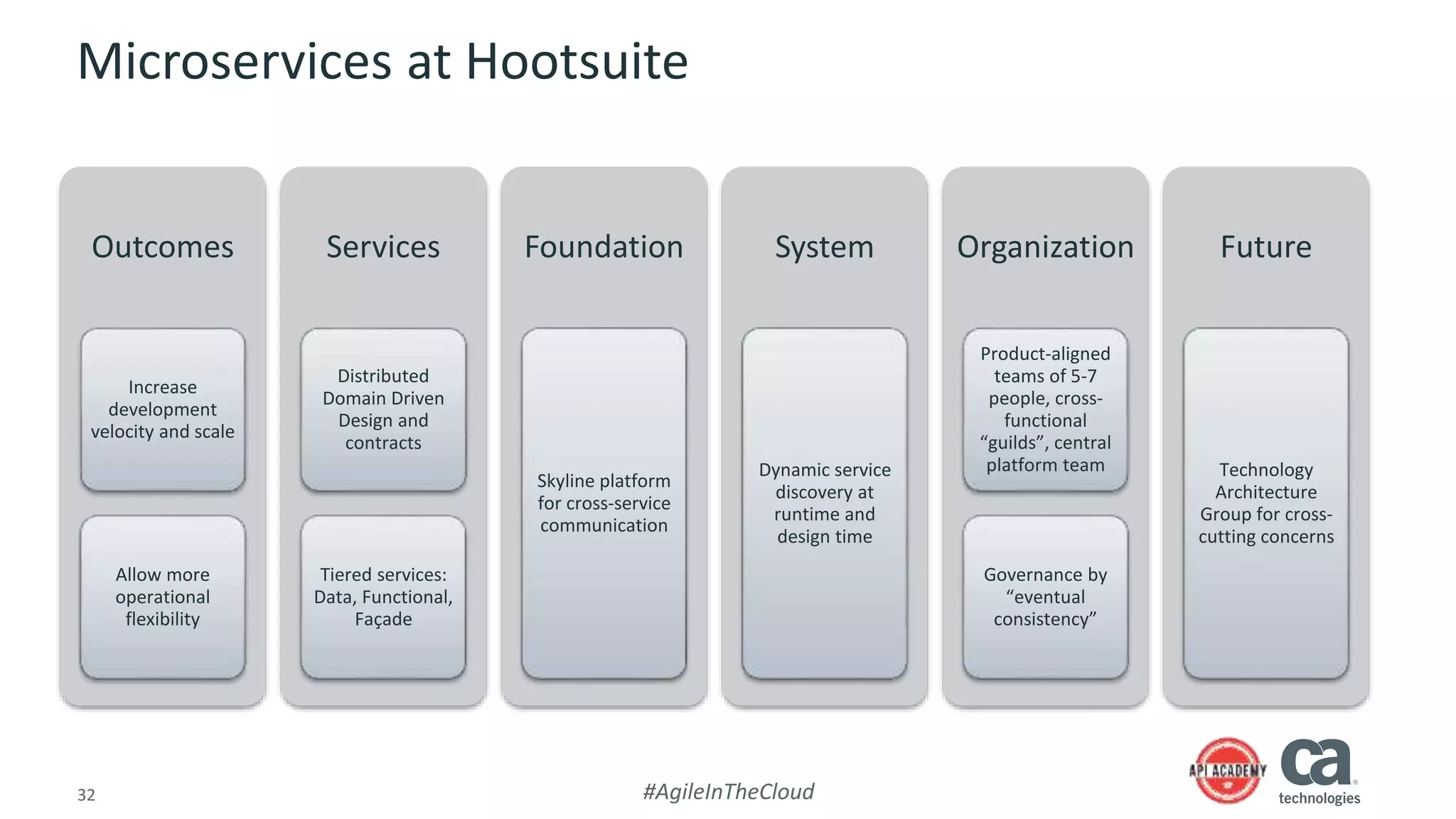
Task: Click the 'Organization' column heading
Action: 1045,248
